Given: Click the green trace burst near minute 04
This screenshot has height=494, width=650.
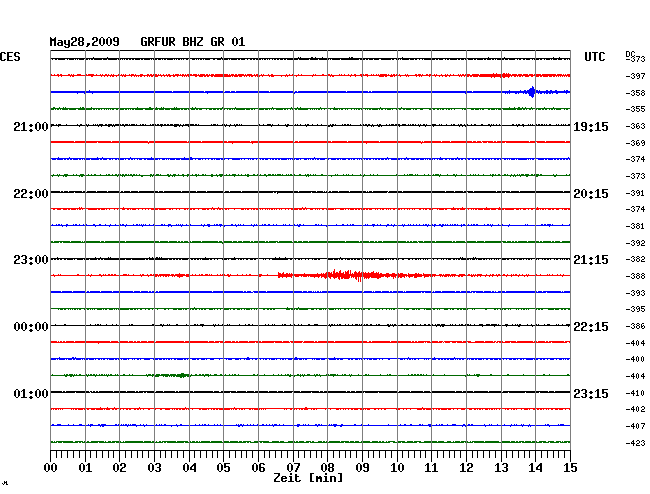Looking at the screenshot, I should pos(182,375).
